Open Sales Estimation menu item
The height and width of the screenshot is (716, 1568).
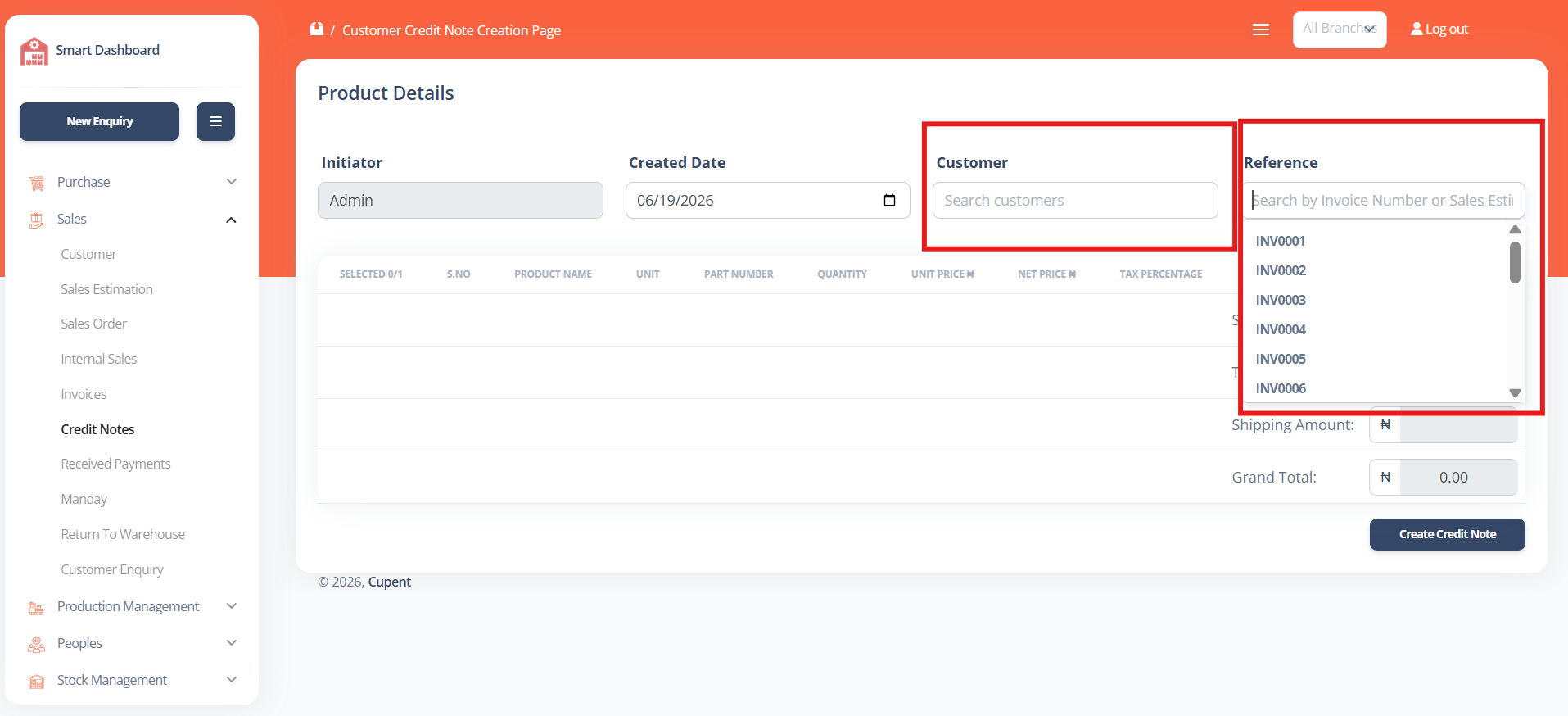(106, 289)
